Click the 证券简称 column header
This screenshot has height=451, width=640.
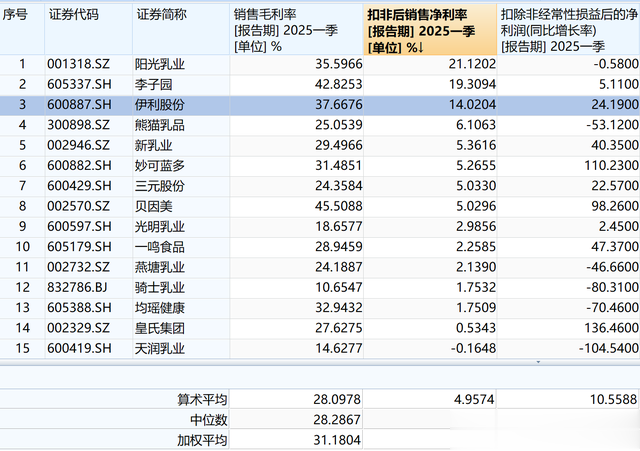tap(181, 30)
